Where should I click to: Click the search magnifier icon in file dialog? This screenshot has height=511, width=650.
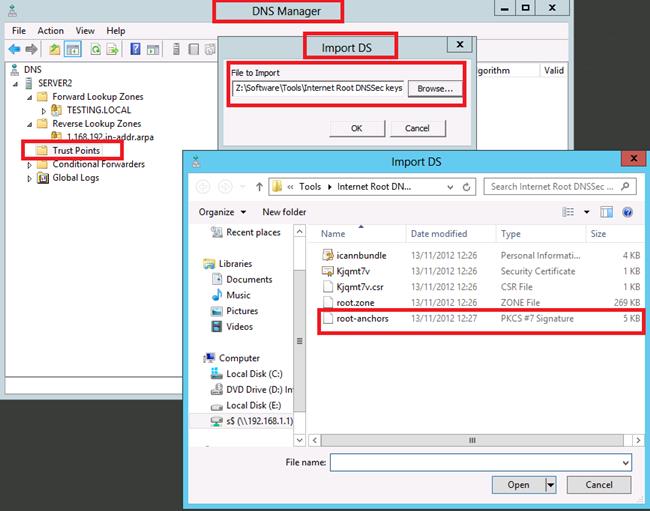tap(625, 186)
